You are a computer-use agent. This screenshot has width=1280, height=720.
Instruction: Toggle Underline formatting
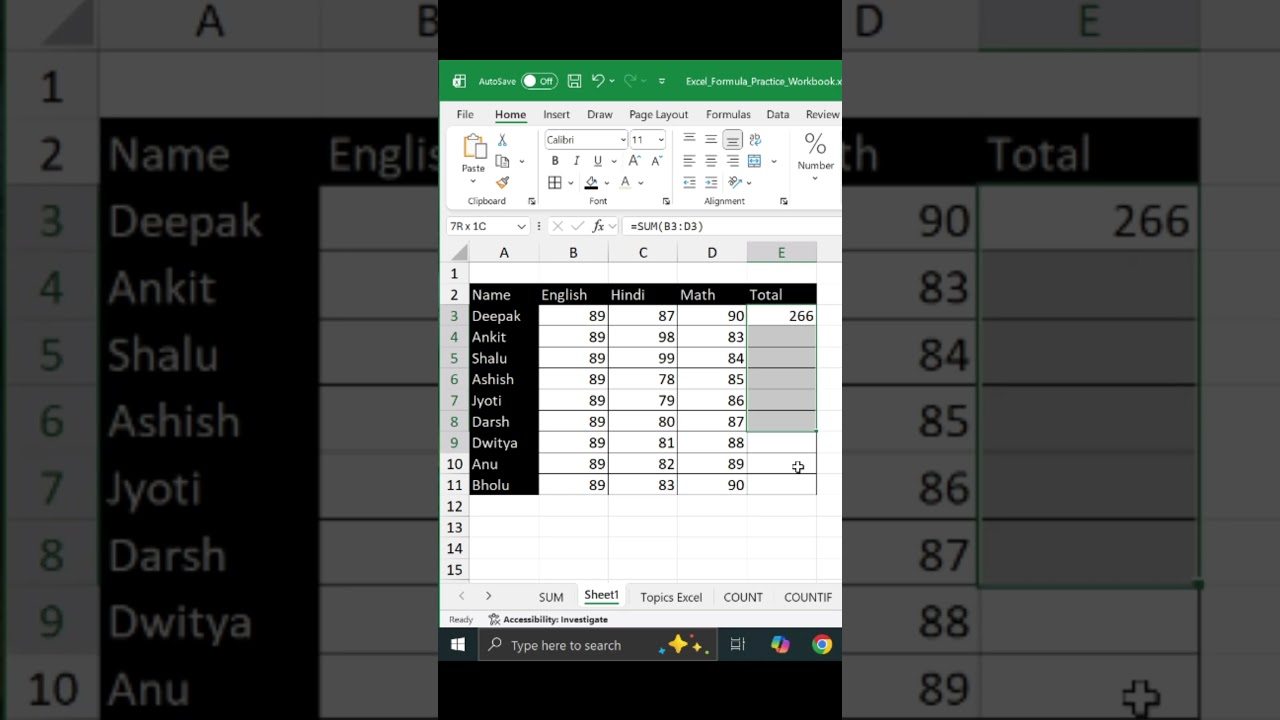point(597,161)
